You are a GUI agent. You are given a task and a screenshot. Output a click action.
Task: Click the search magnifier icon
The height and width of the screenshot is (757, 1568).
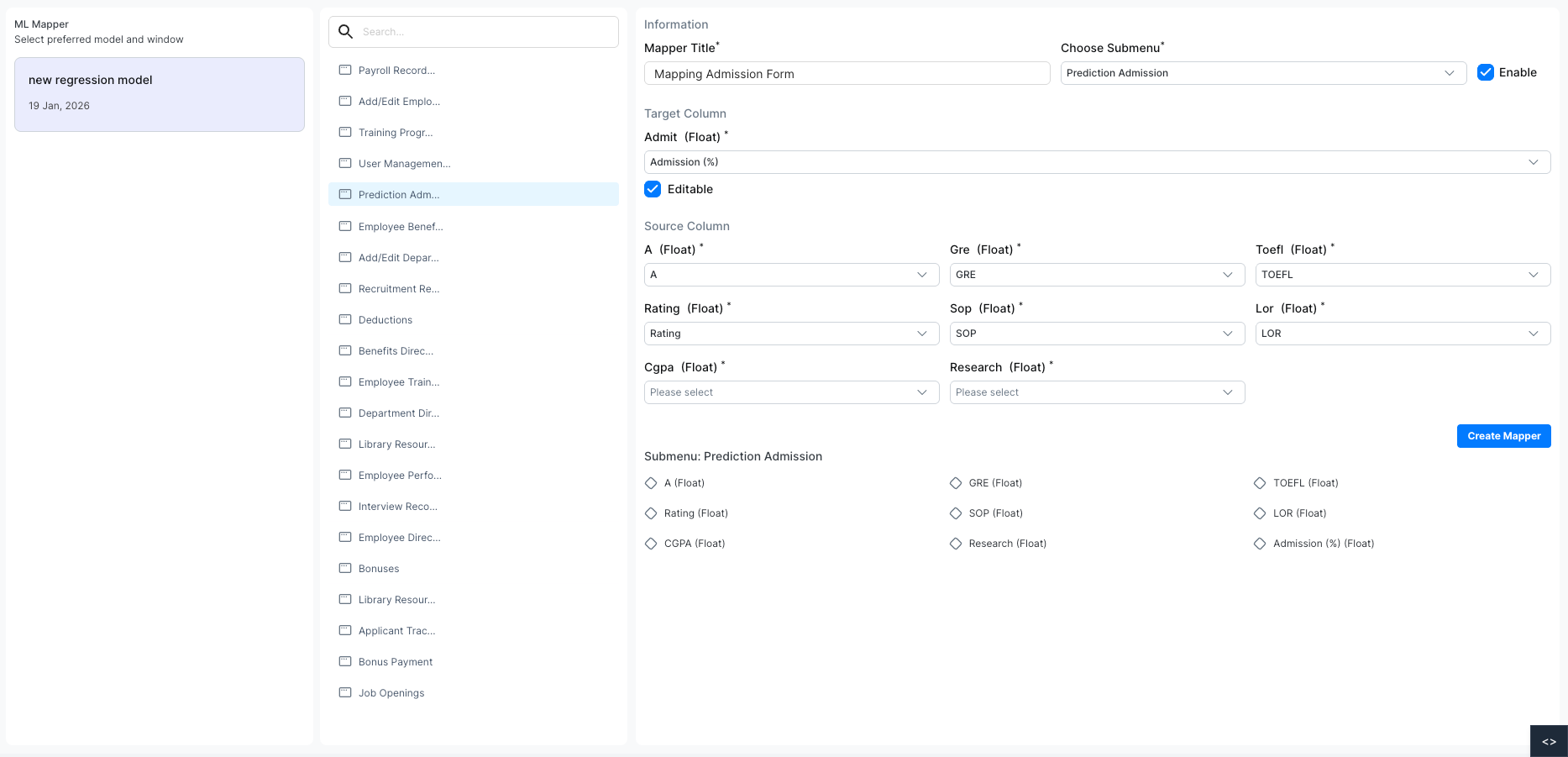click(345, 31)
